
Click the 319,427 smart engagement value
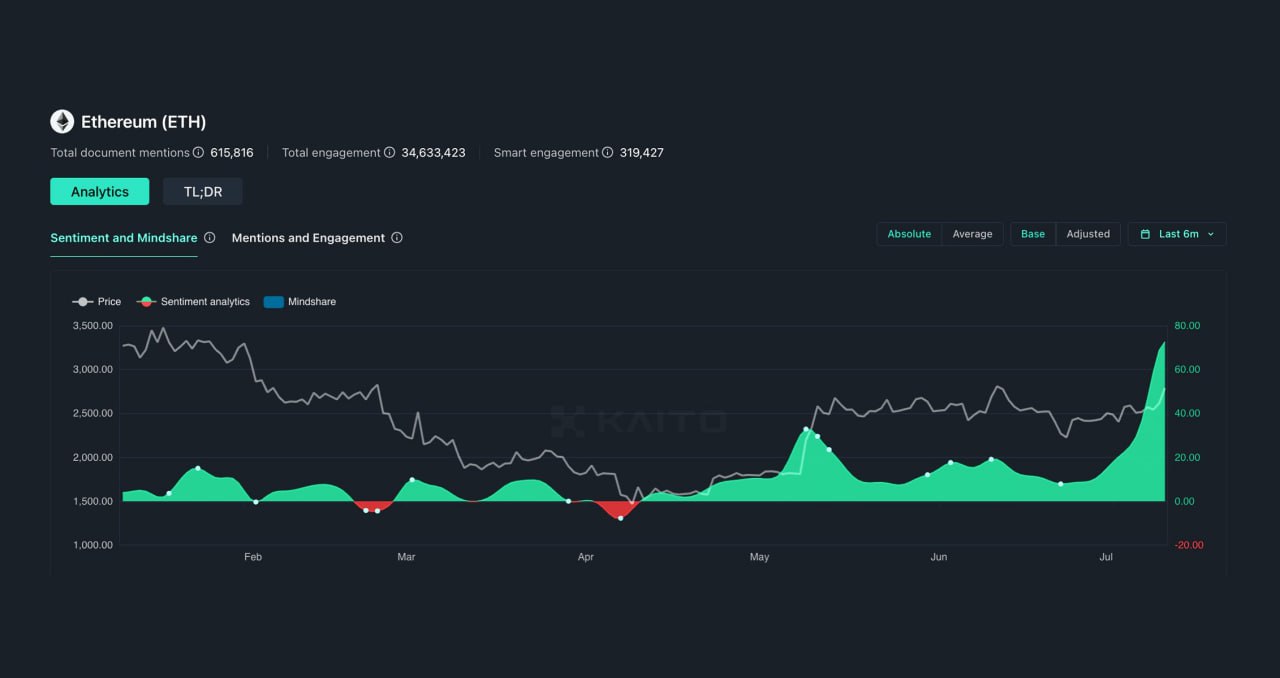tap(641, 153)
